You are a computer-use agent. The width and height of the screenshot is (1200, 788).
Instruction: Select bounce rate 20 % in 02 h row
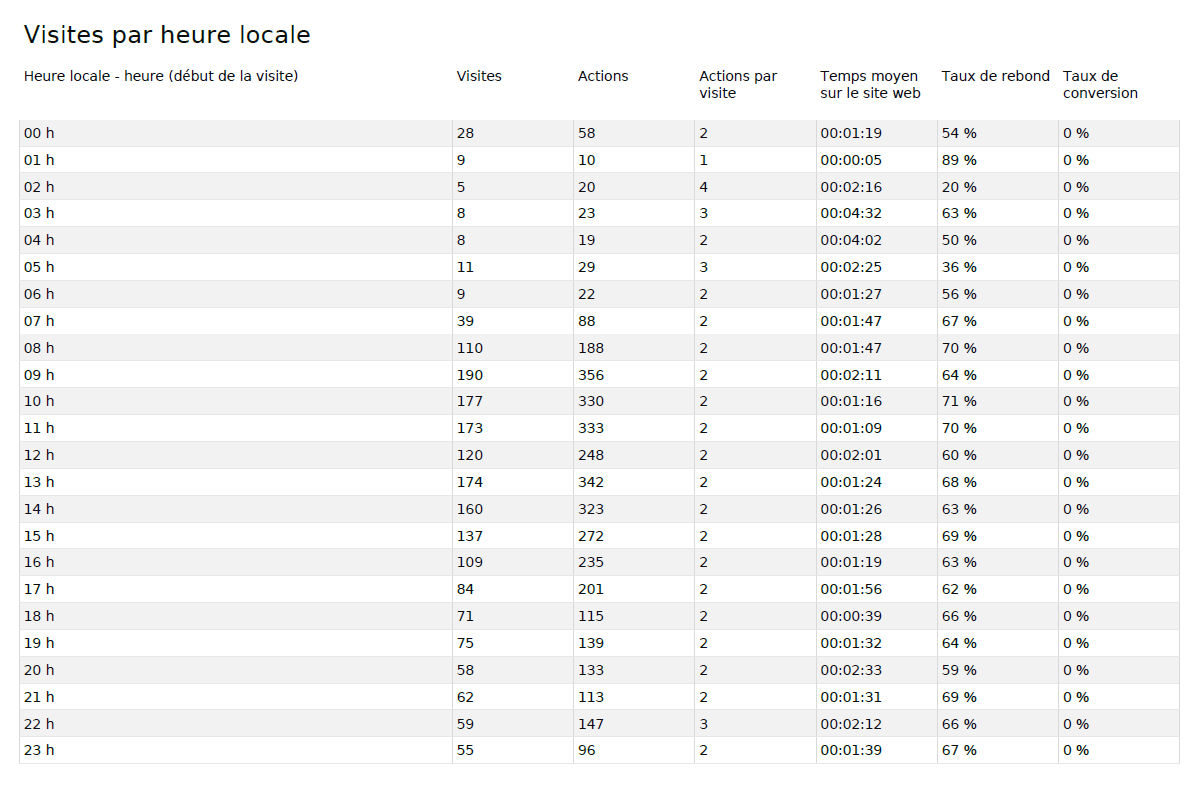pyautogui.click(x=959, y=187)
